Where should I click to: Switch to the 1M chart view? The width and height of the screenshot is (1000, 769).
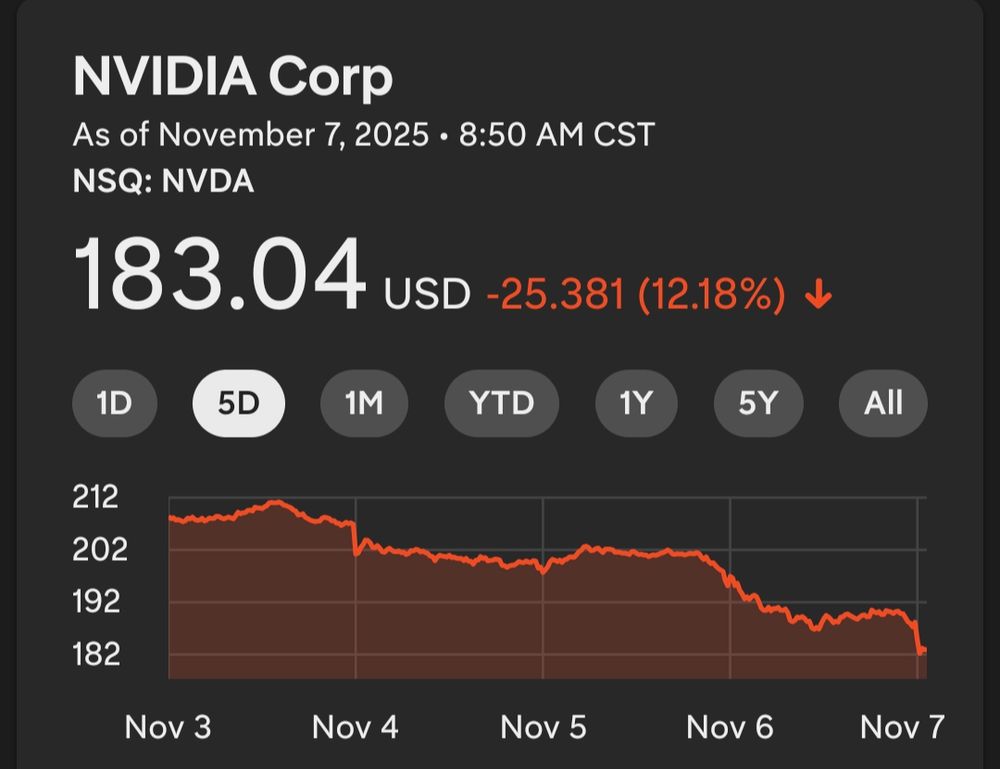click(x=364, y=403)
